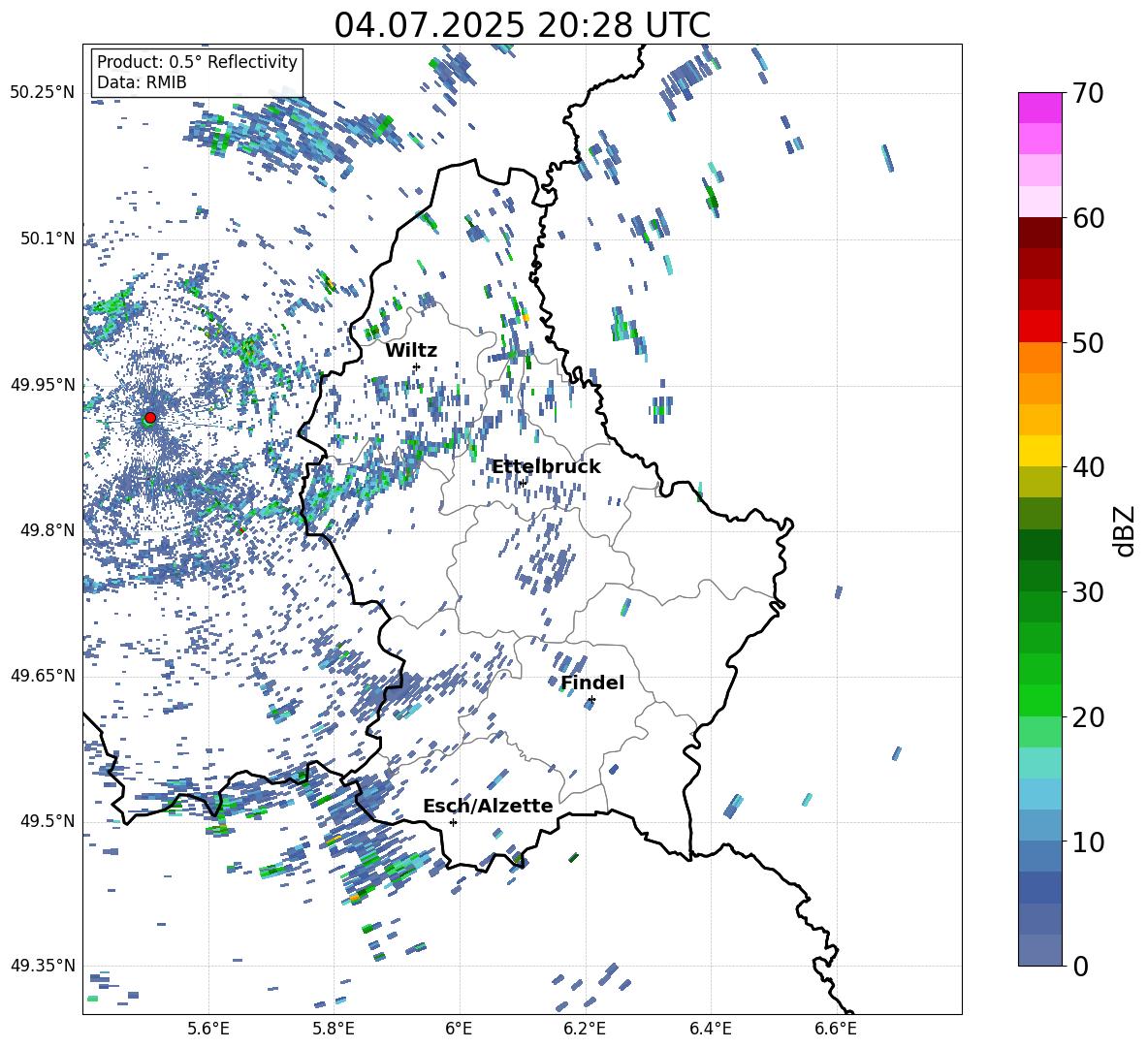The image size is (1148, 1048).
Task: Click the colorbar tick label 0
Action: [x=1080, y=966]
